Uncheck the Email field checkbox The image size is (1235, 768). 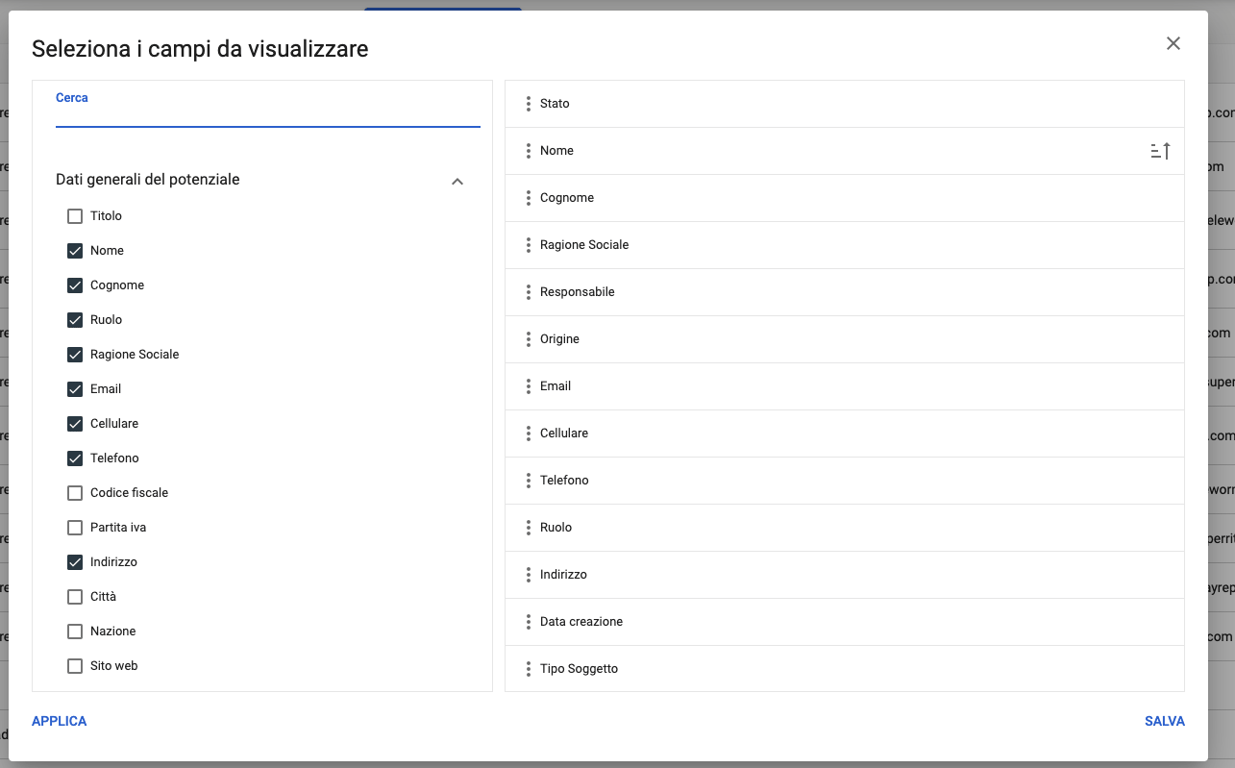click(75, 389)
